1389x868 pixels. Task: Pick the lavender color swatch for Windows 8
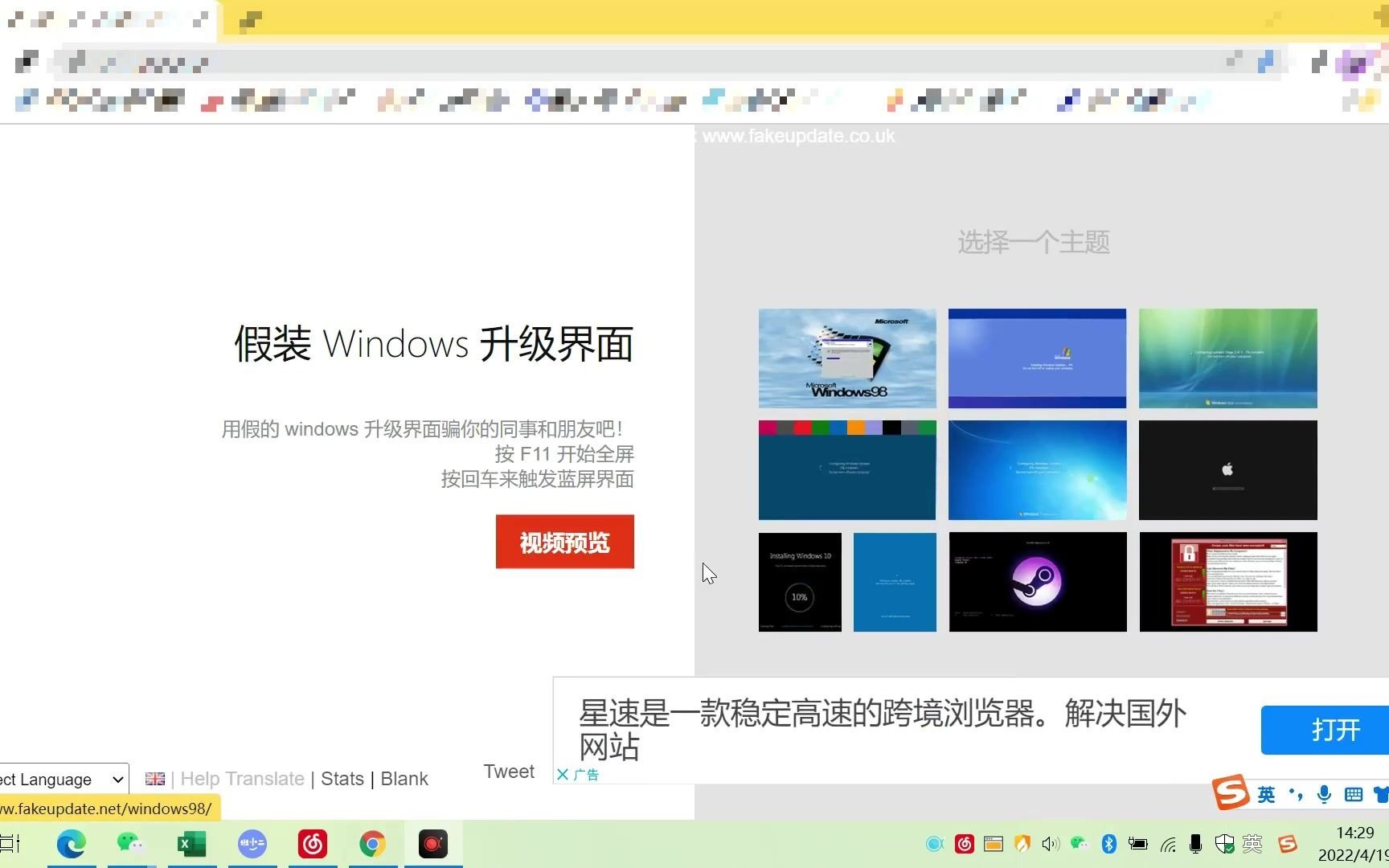874,428
